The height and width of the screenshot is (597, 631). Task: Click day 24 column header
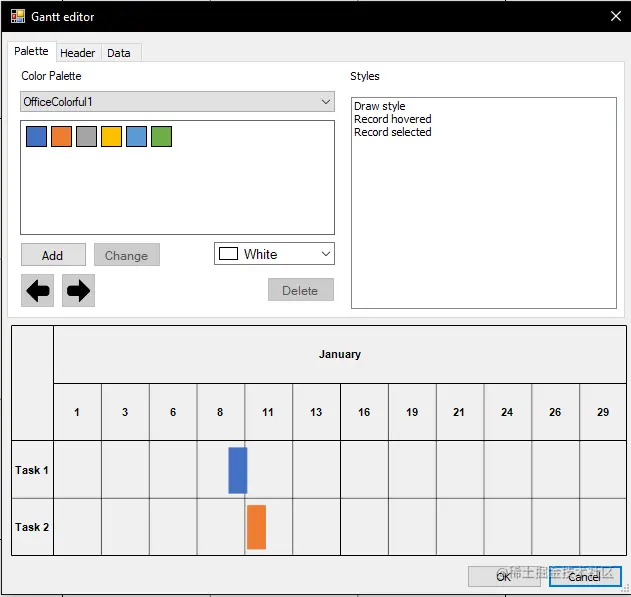507,412
